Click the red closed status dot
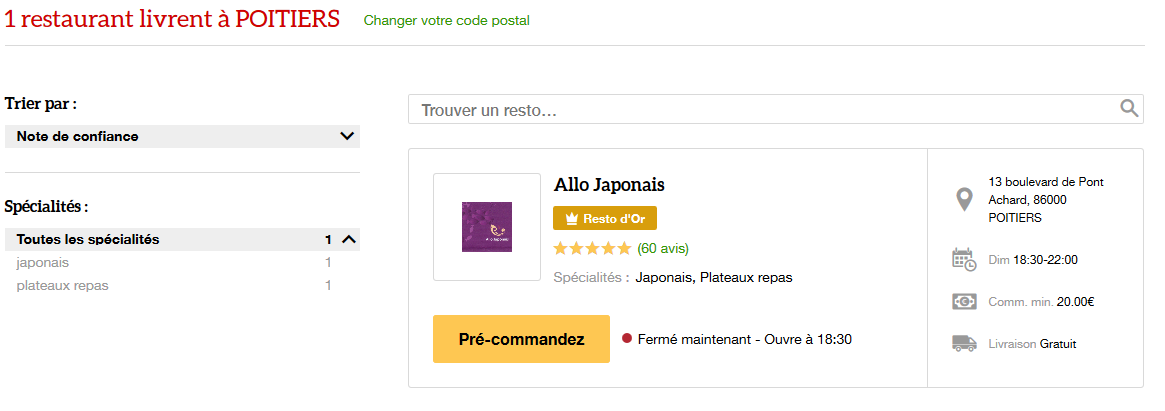This screenshot has width=1165, height=411. [626, 339]
